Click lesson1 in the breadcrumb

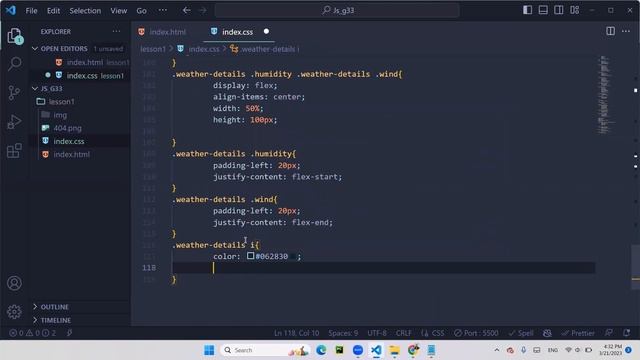point(153,49)
